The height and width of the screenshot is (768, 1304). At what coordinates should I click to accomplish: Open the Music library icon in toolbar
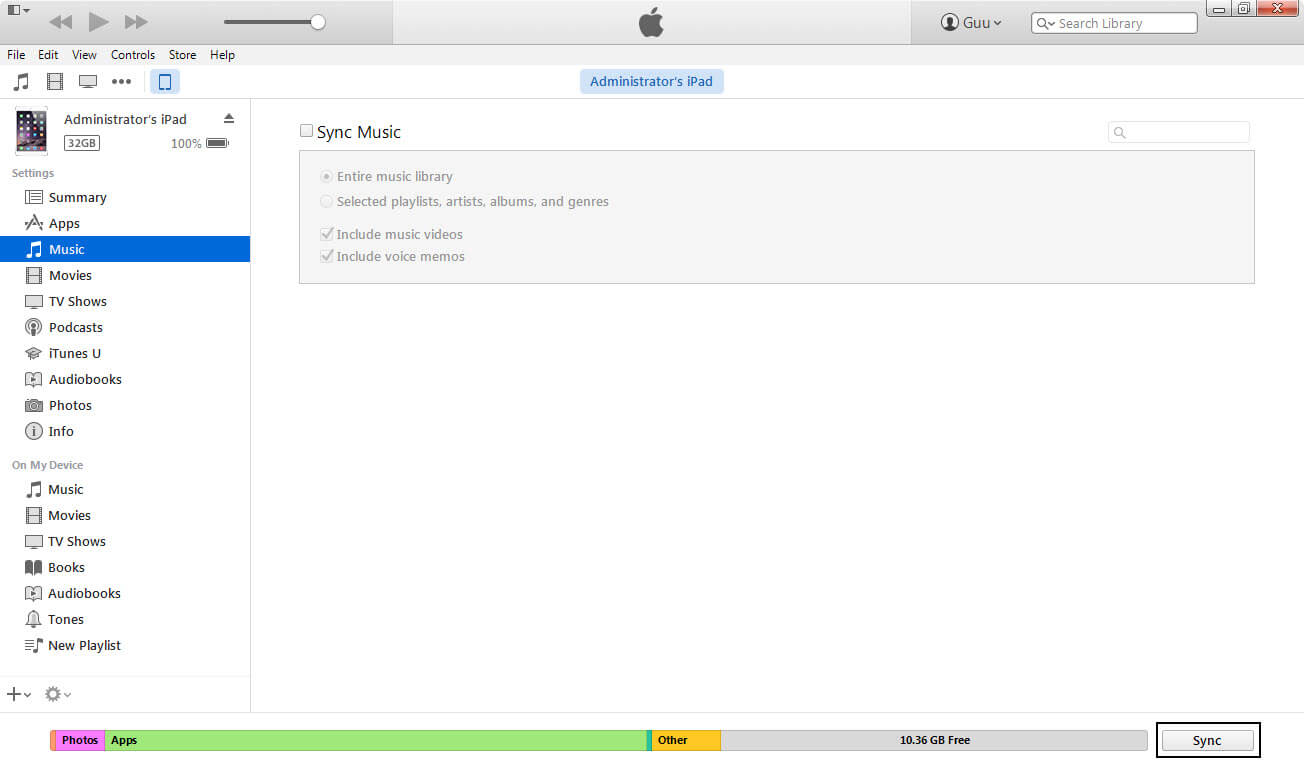coord(21,82)
